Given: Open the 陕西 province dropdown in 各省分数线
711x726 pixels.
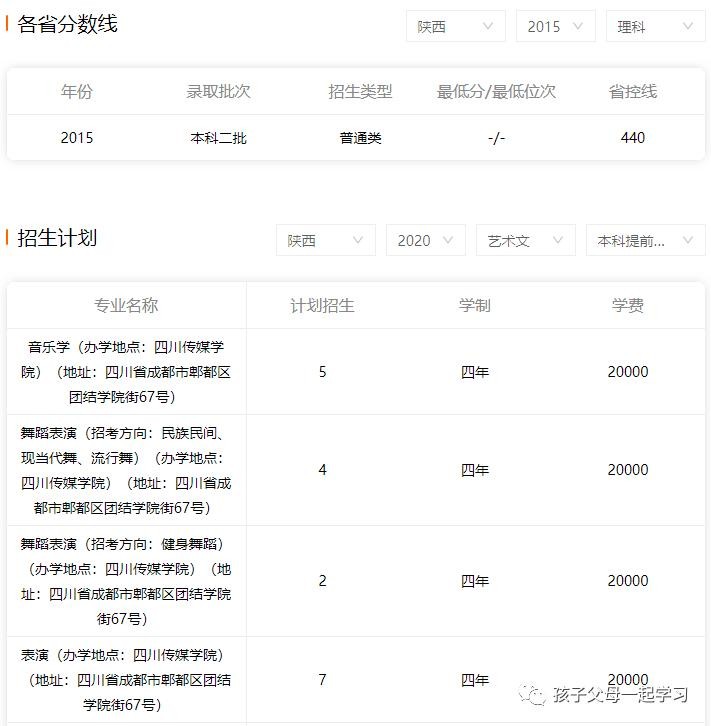Looking at the screenshot, I should tap(455, 27).
